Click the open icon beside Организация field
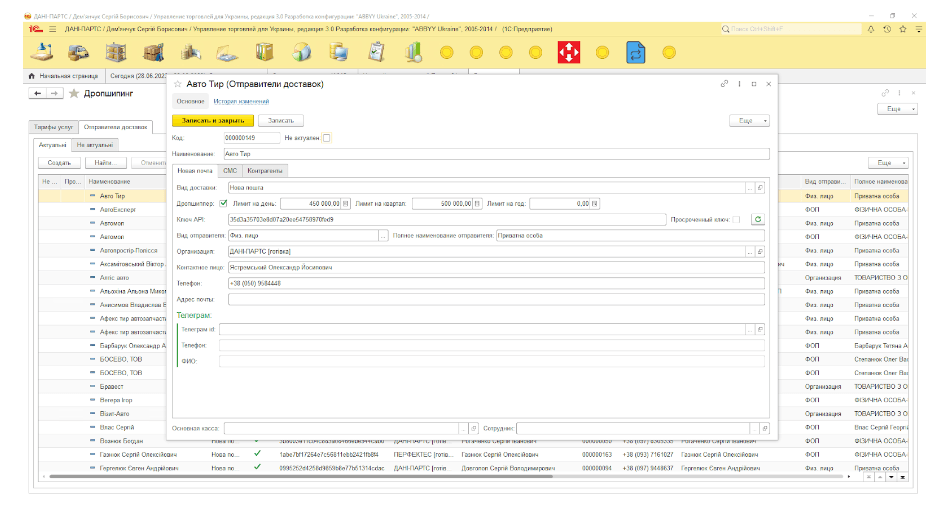The width and height of the screenshot is (940, 508). [760, 251]
